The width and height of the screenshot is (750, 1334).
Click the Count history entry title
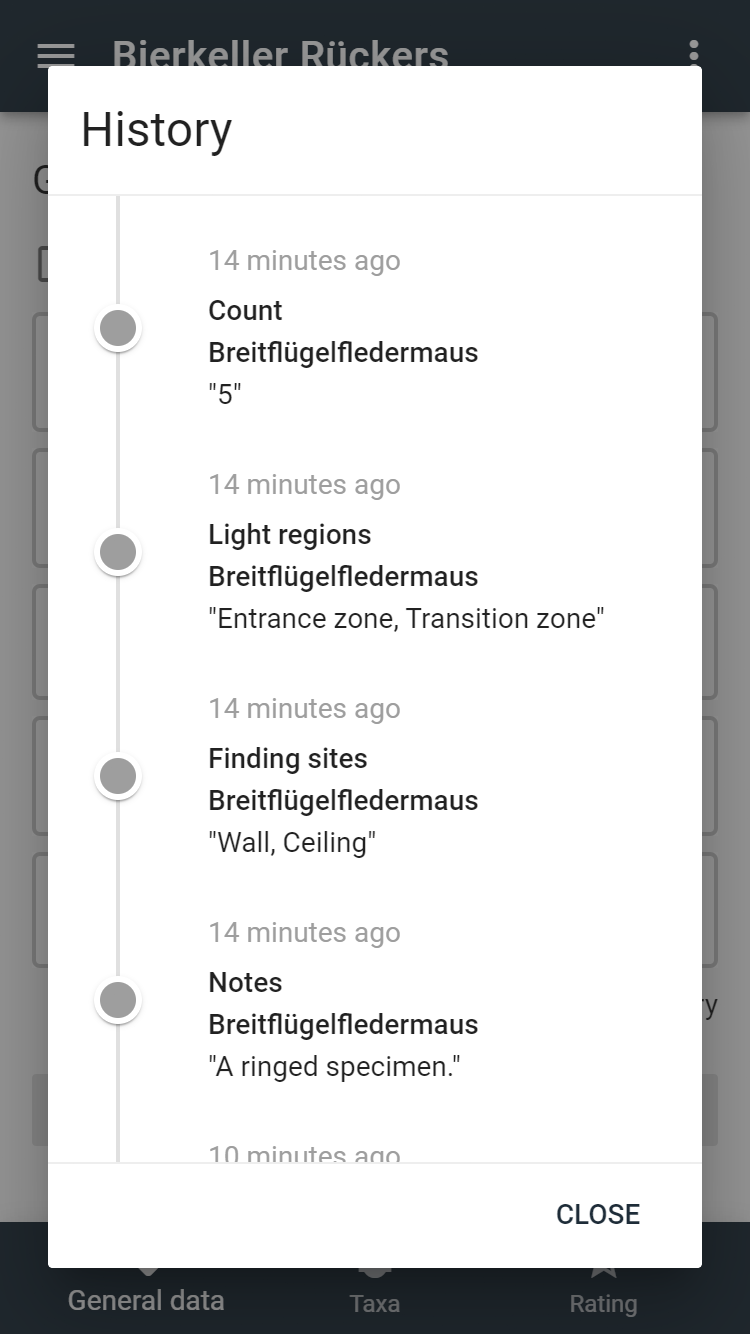(245, 310)
